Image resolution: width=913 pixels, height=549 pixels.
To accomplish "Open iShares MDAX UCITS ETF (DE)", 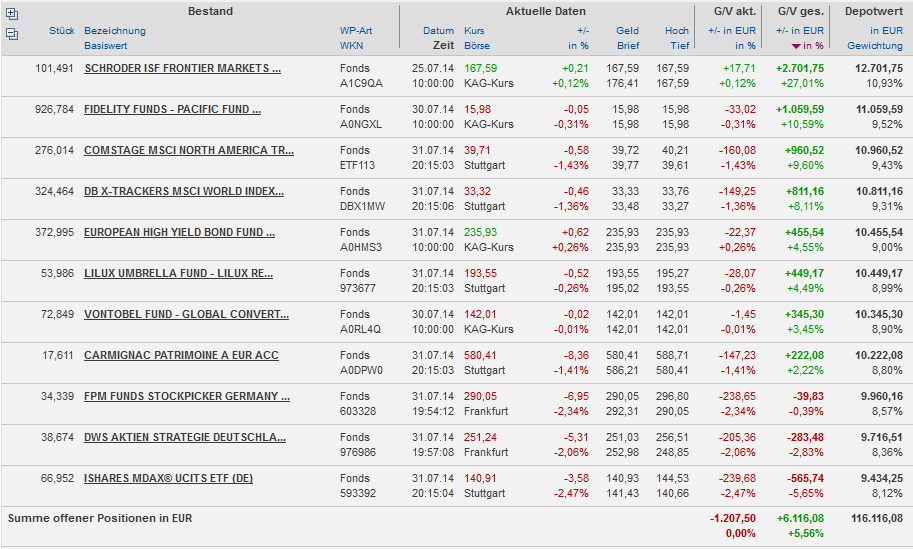I will 168,478.
